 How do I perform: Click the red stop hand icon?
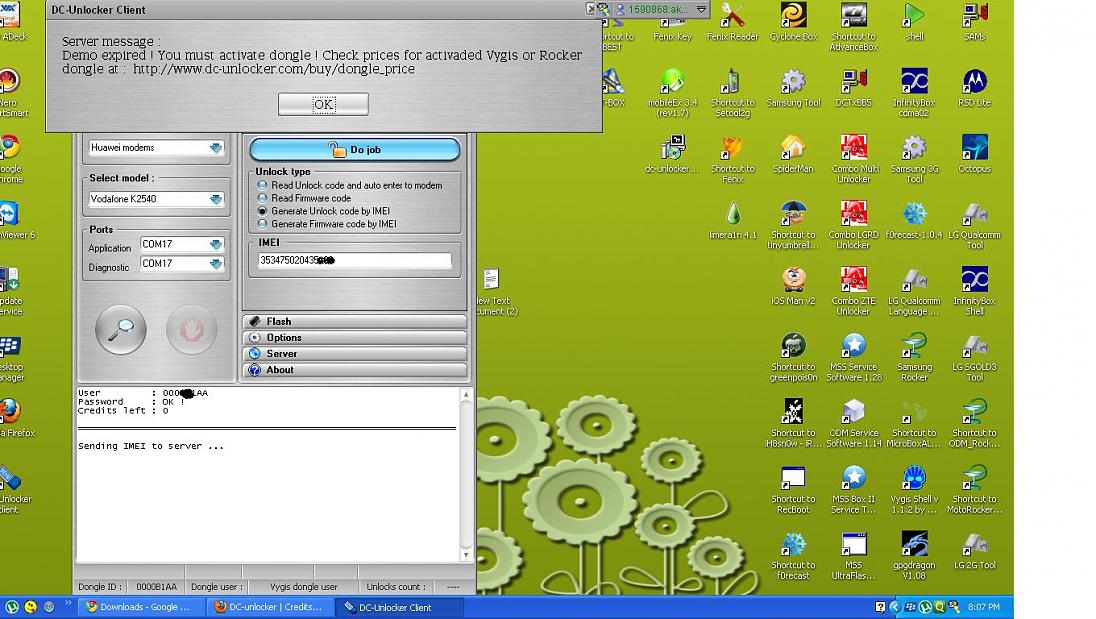(191, 330)
